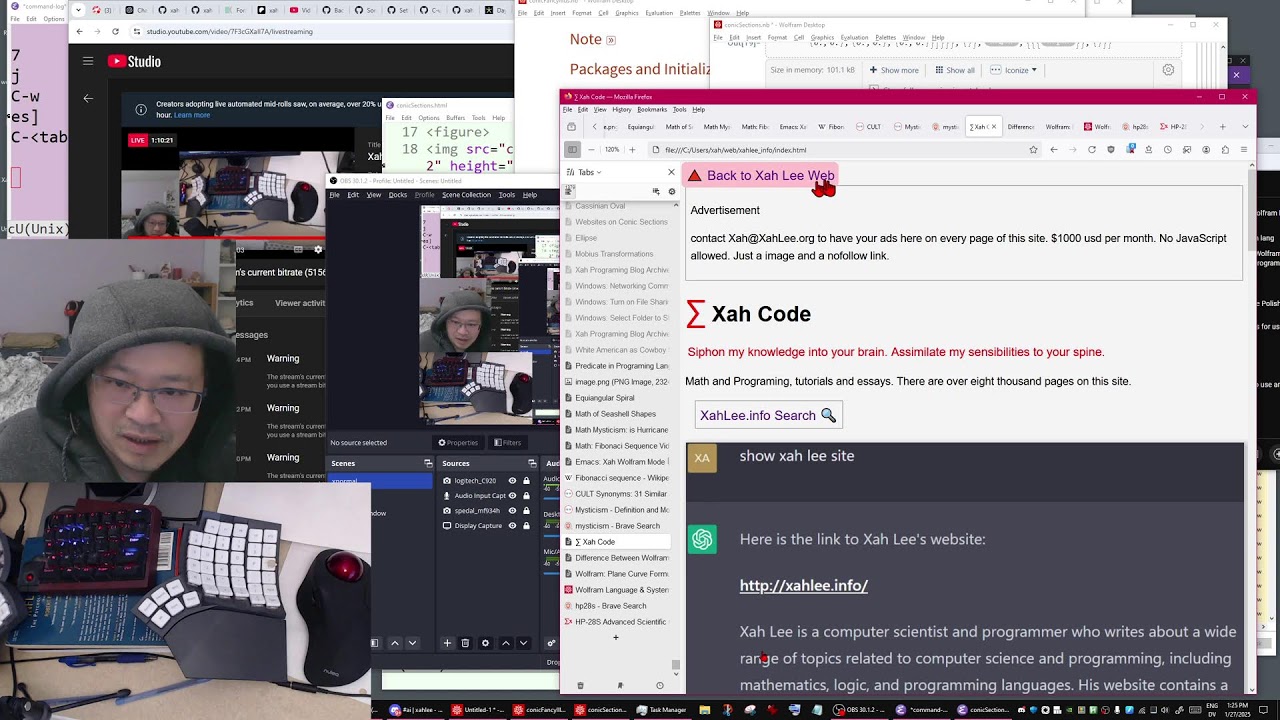The width and height of the screenshot is (1280, 720).
Task: Open the sidebar tabs settings gear
Action: (672, 191)
